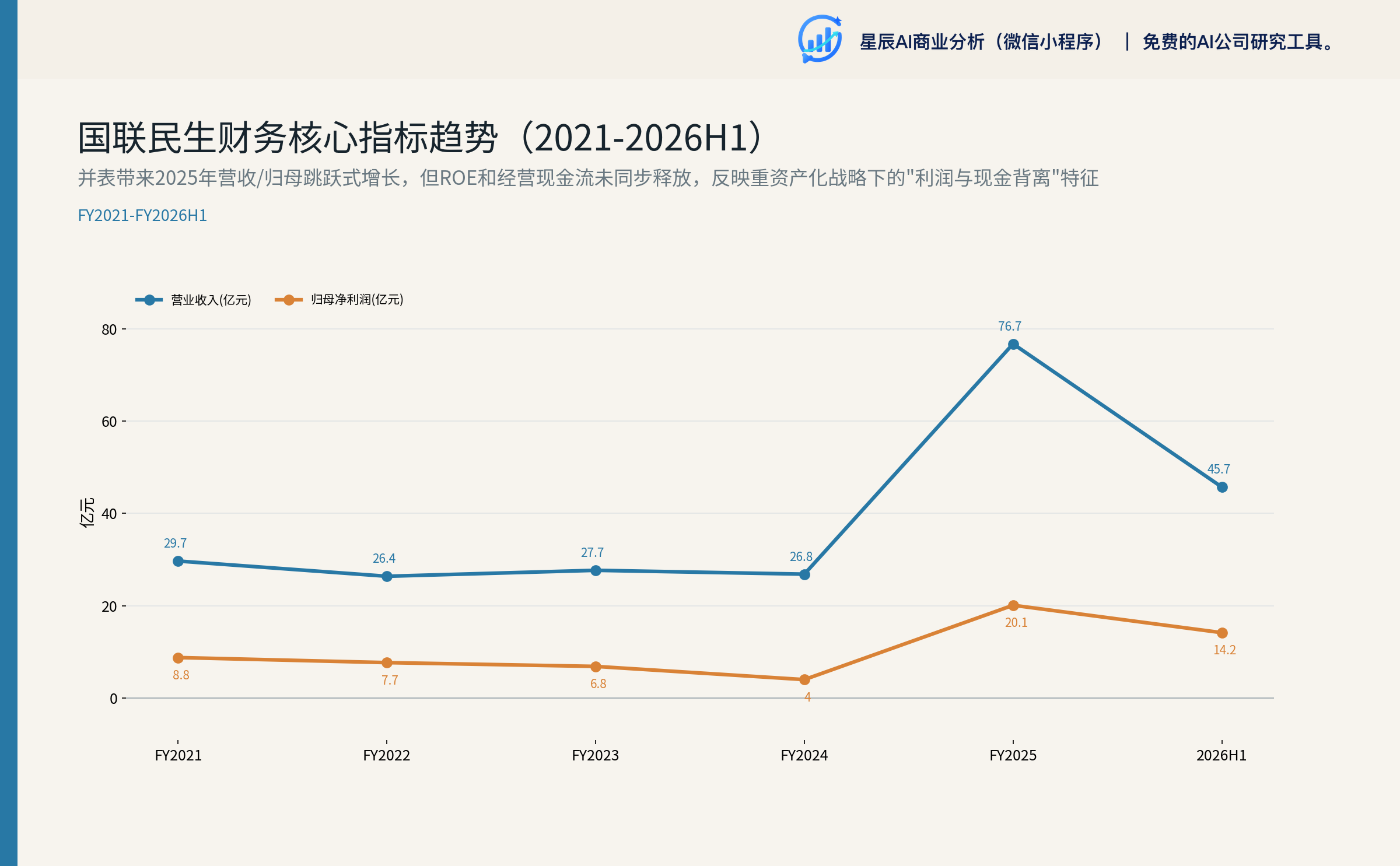Toggle the 营业收入(亿元) legend label
The width and height of the screenshot is (1400, 866).
211,300
